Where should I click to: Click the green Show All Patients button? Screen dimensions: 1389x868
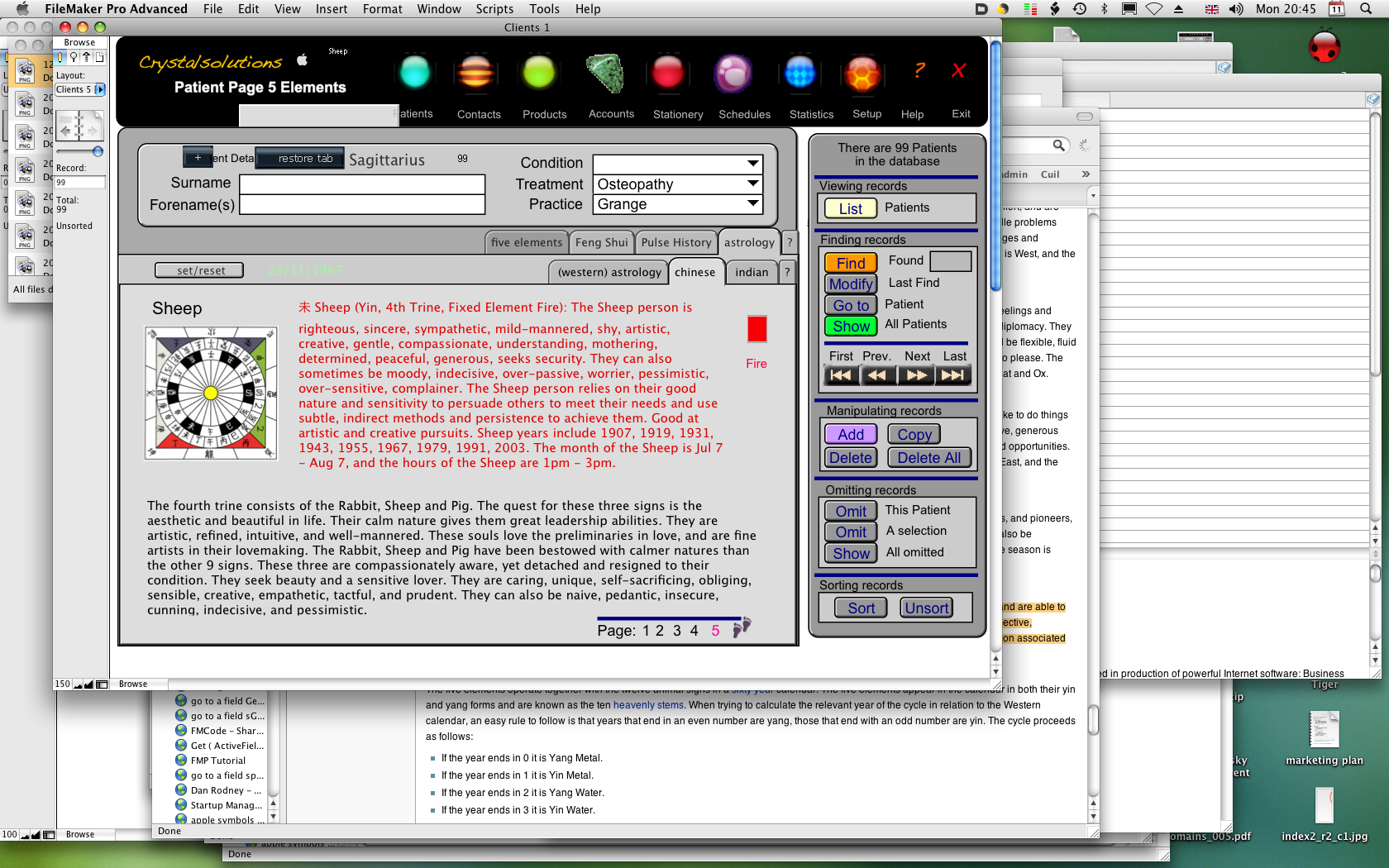point(851,326)
